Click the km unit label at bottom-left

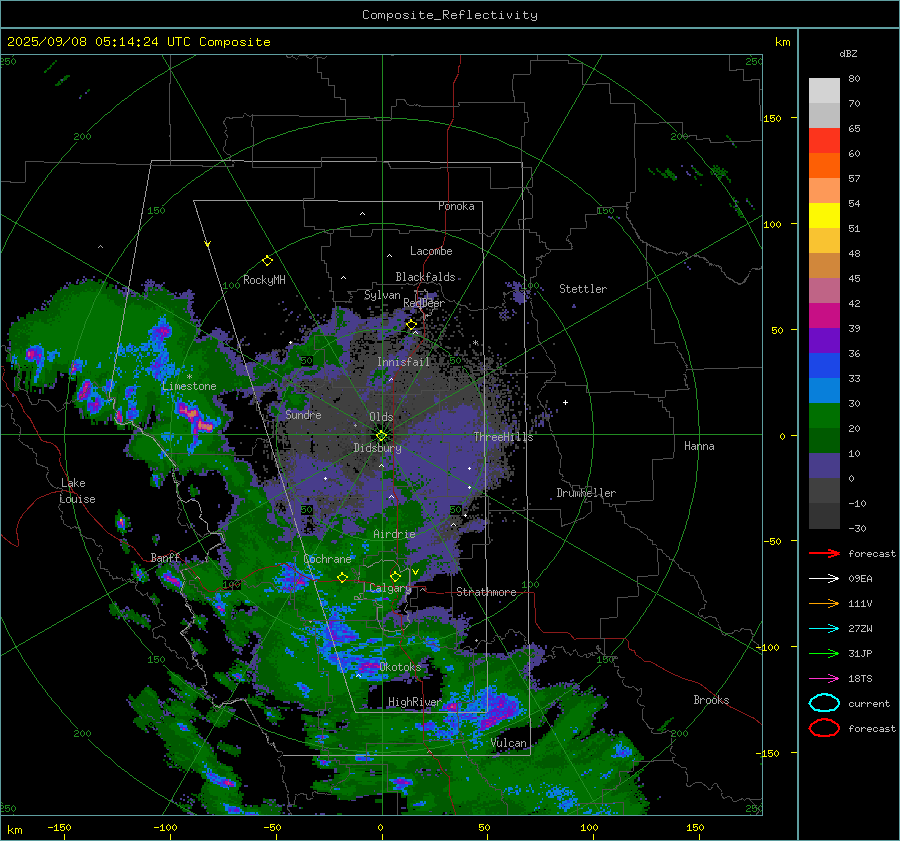(14, 830)
